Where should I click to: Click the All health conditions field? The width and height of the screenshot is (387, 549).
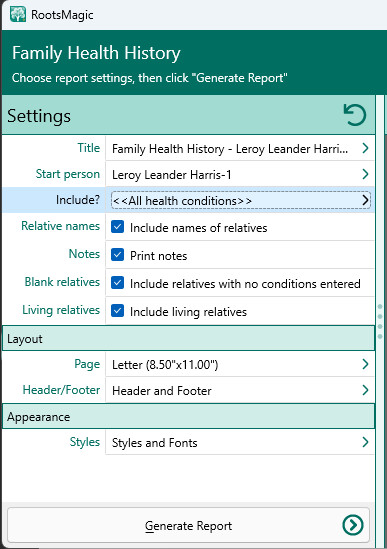click(x=241, y=201)
